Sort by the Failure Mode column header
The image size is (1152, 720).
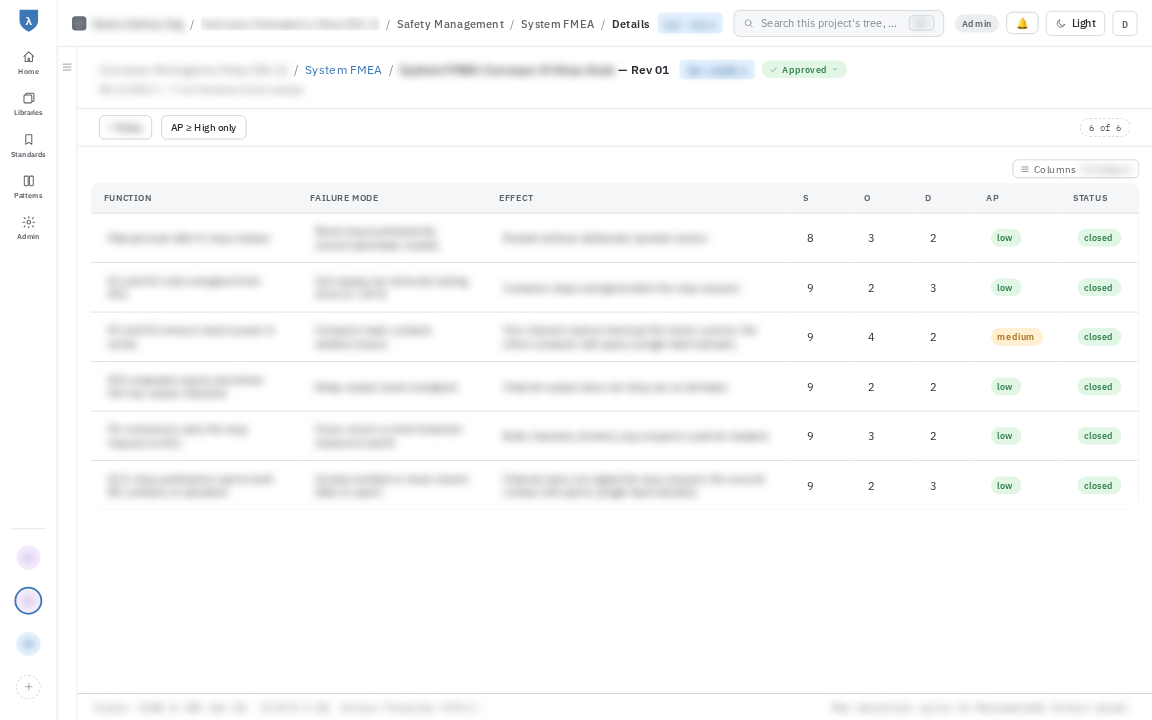pos(344,198)
